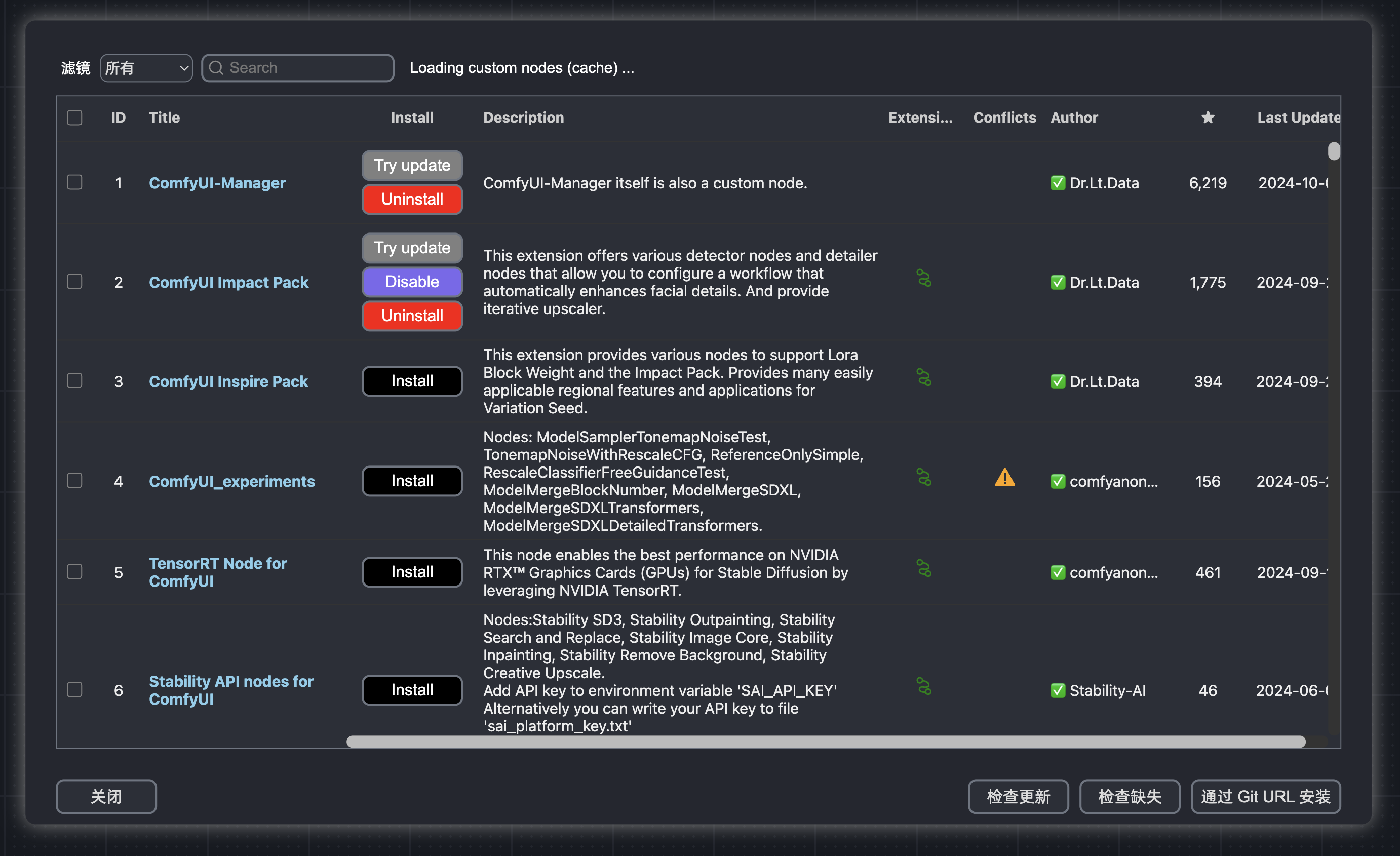
Task: Install the TensorRT Node for ComfyUI
Action: tap(412, 572)
